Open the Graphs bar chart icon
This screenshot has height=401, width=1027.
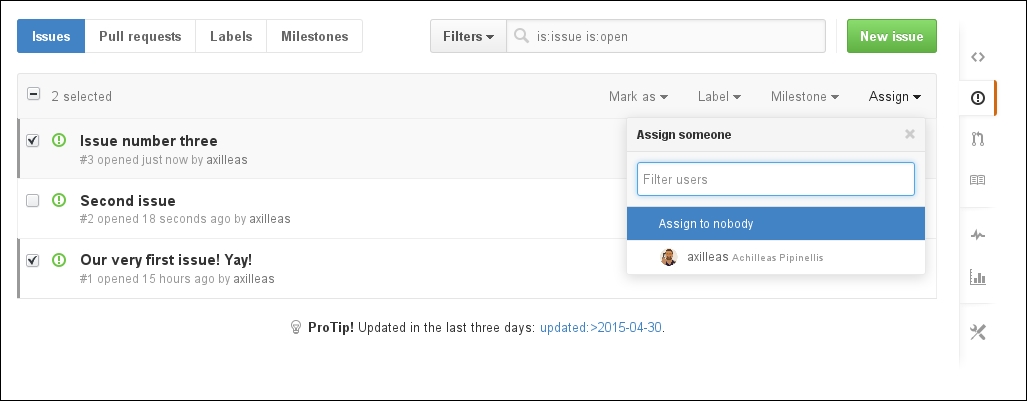click(x=977, y=277)
